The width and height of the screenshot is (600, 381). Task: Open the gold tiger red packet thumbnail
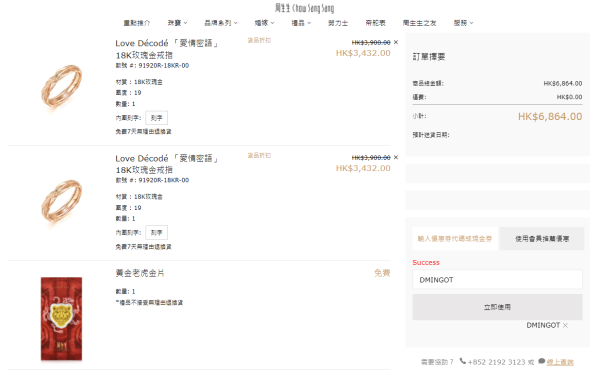point(62,319)
